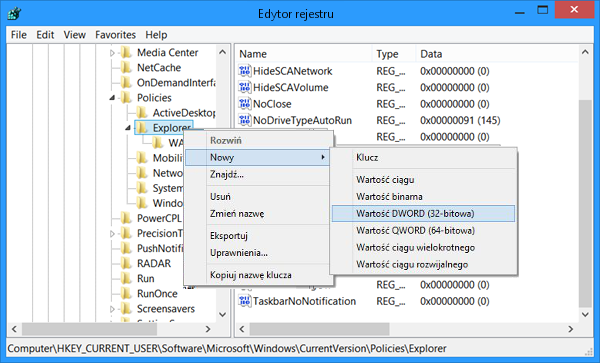Click the NoClose DWORD value icon
Image resolution: width=600 pixels, height=363 pixels.
tap(245, 104)
